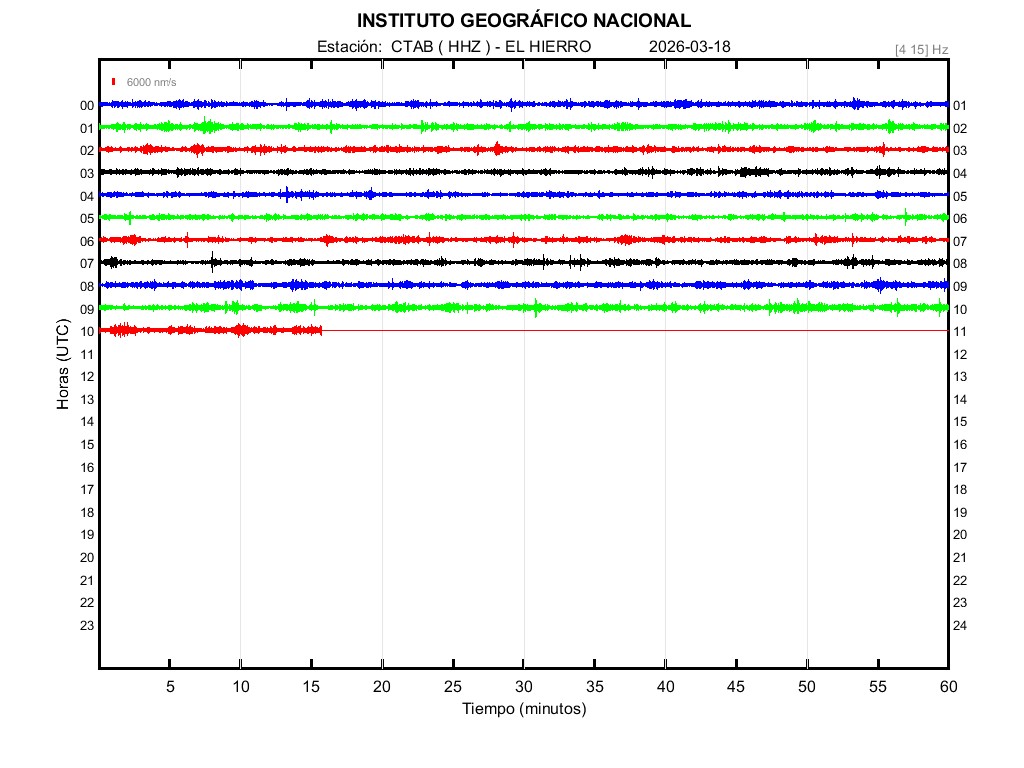Click the Horas (UTC) vertical axis label
The width and height of the screenshot is (1024, 768).
click(63, 365)
